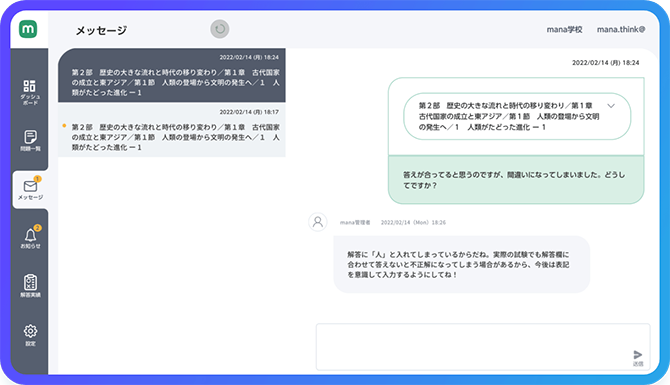This screenshot has height=385, width=670.
Task: Select the message thread dated 18:24
Action: [x=172, y=75]
